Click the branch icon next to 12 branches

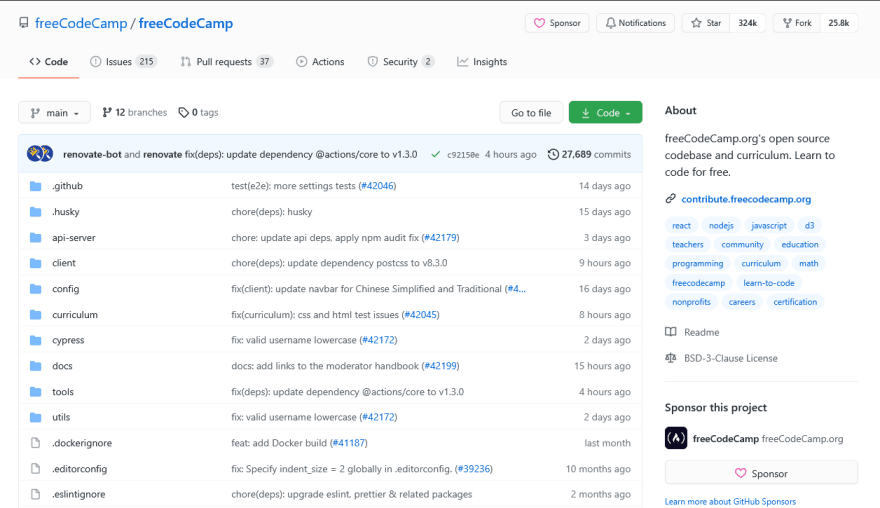click(107, 112)
